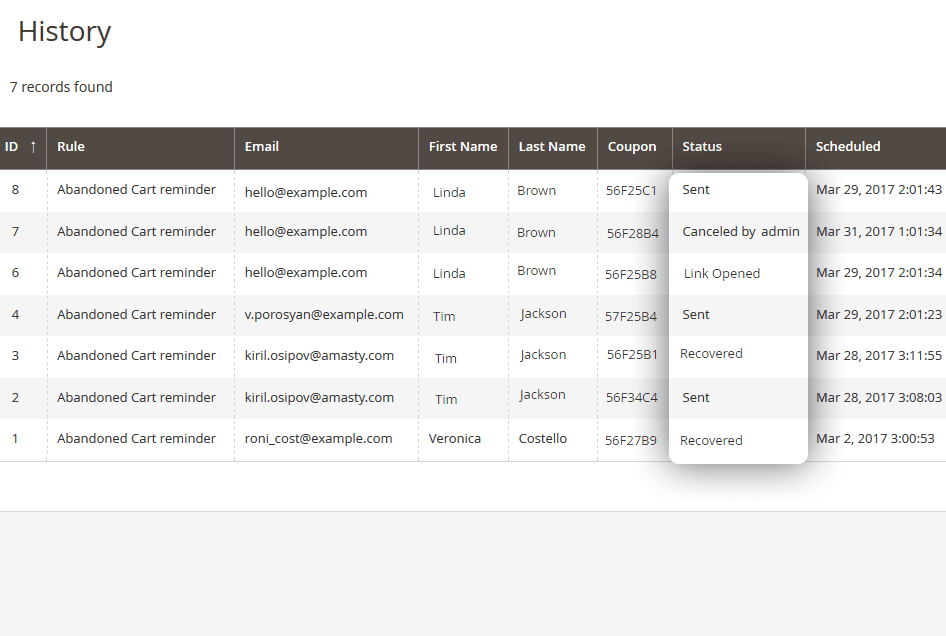Viewport: 946px width, 636px height.
Task: Click the email roni_cost@example.com
Action: coord(318,439)
